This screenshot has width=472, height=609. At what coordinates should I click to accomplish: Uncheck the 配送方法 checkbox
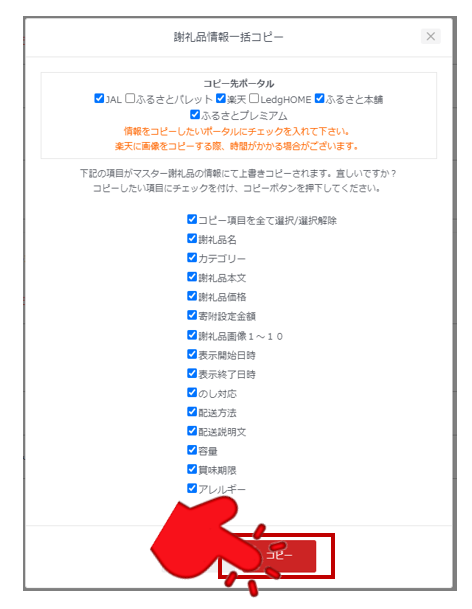point(192,411)
